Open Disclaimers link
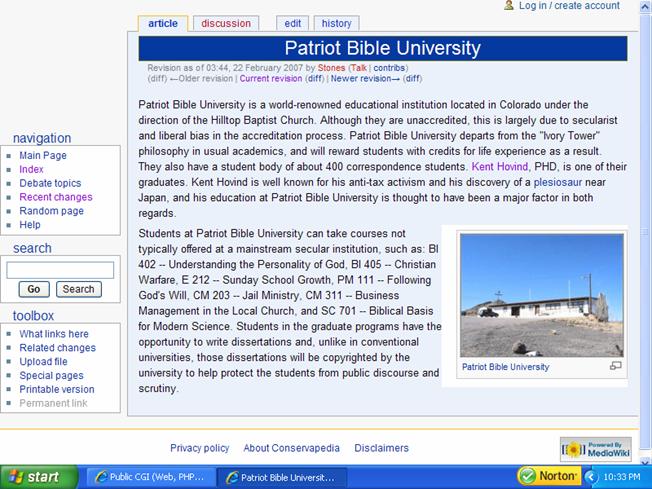This screenshot has width=652, height=489. 381,448
